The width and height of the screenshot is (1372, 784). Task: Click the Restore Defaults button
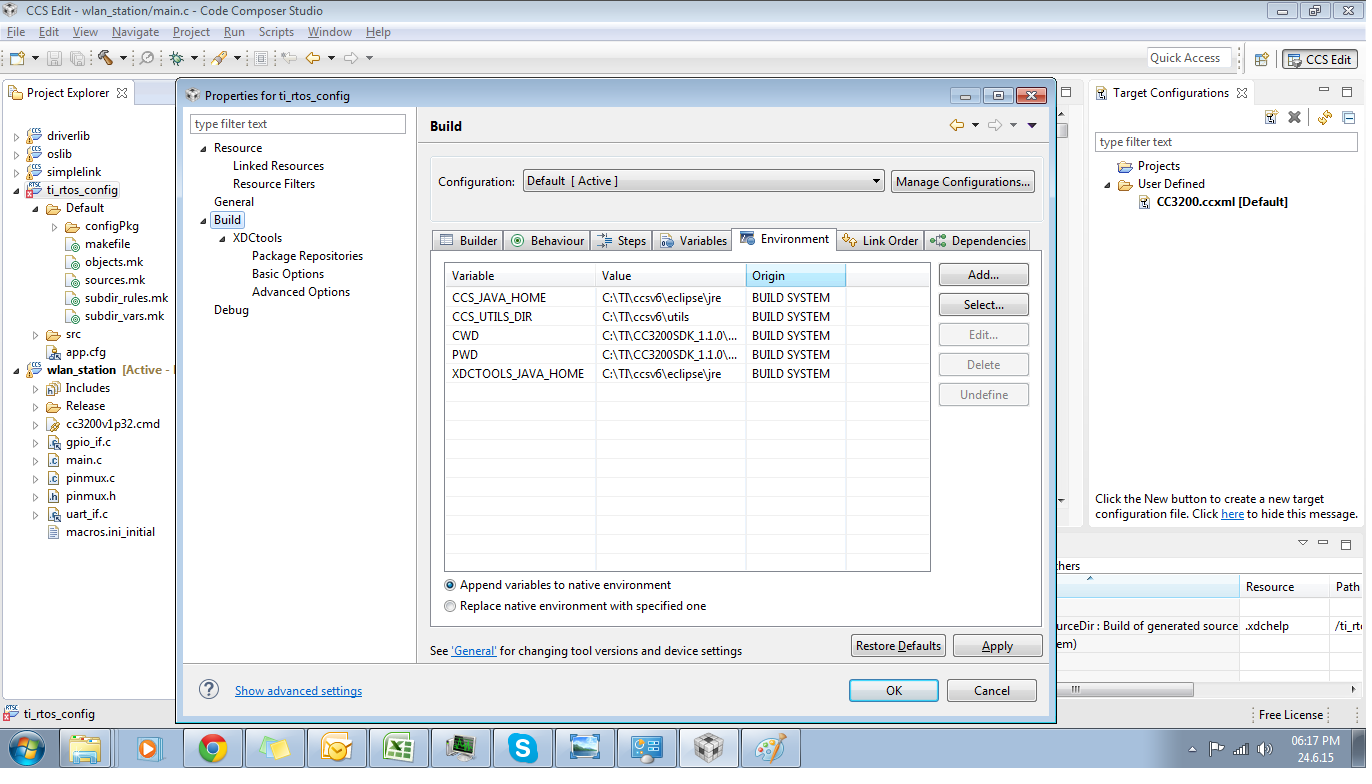click(x=898, y=646)
